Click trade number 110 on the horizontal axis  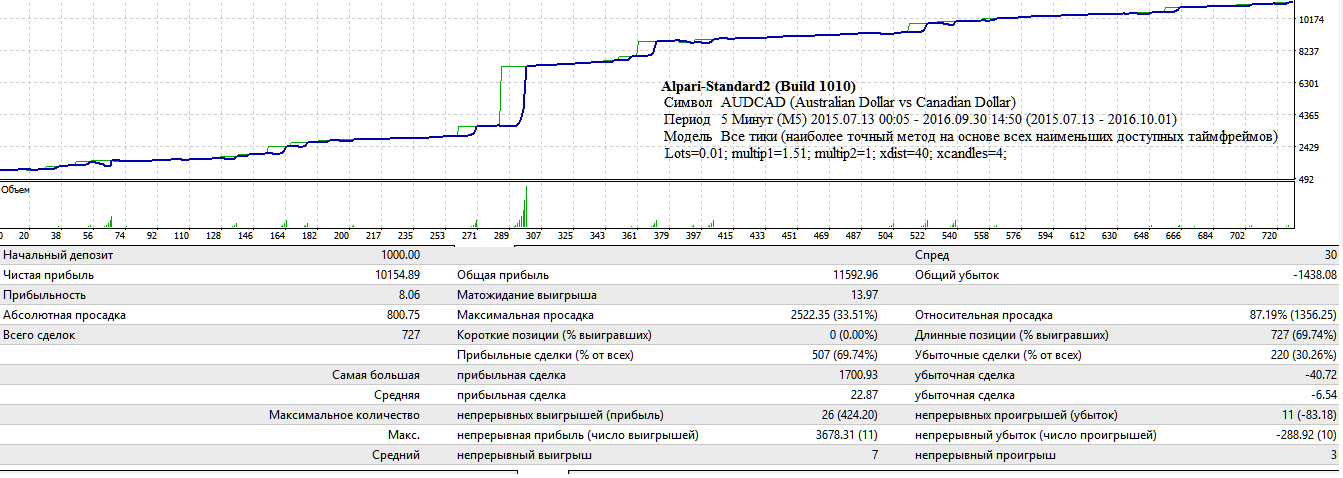click(x=181, y=236)
